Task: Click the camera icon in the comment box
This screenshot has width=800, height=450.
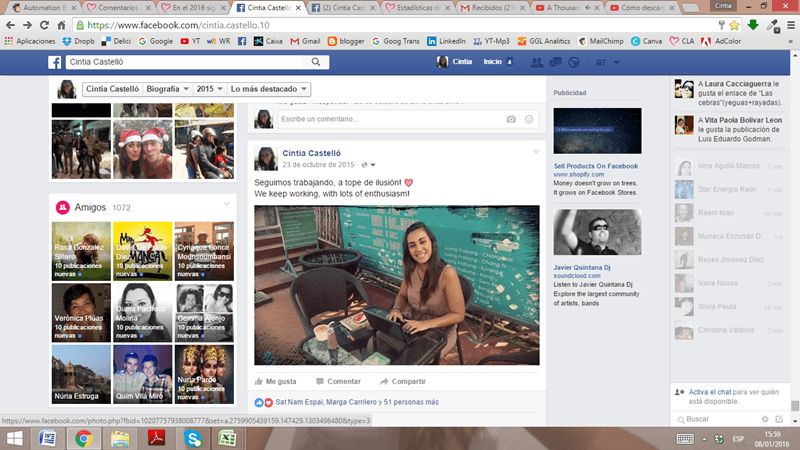Action: coord(511,119)
